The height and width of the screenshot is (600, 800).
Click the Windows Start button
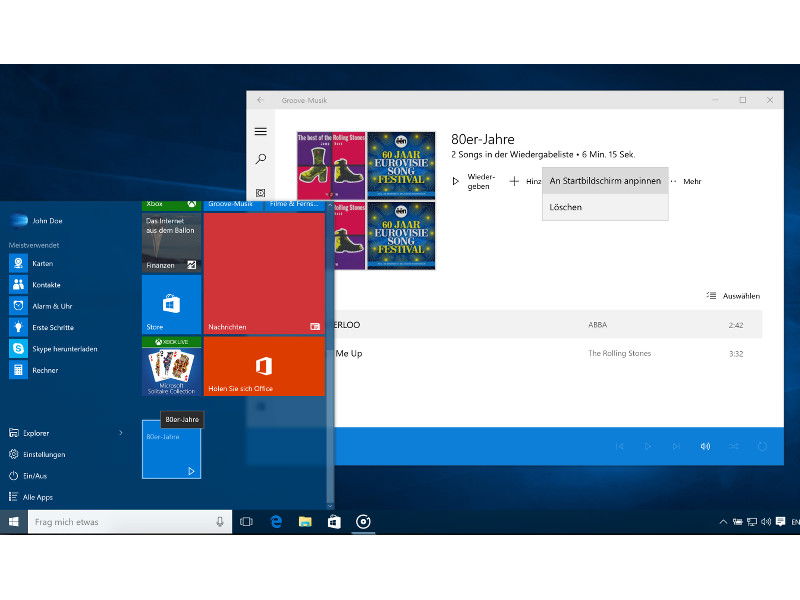14,521
